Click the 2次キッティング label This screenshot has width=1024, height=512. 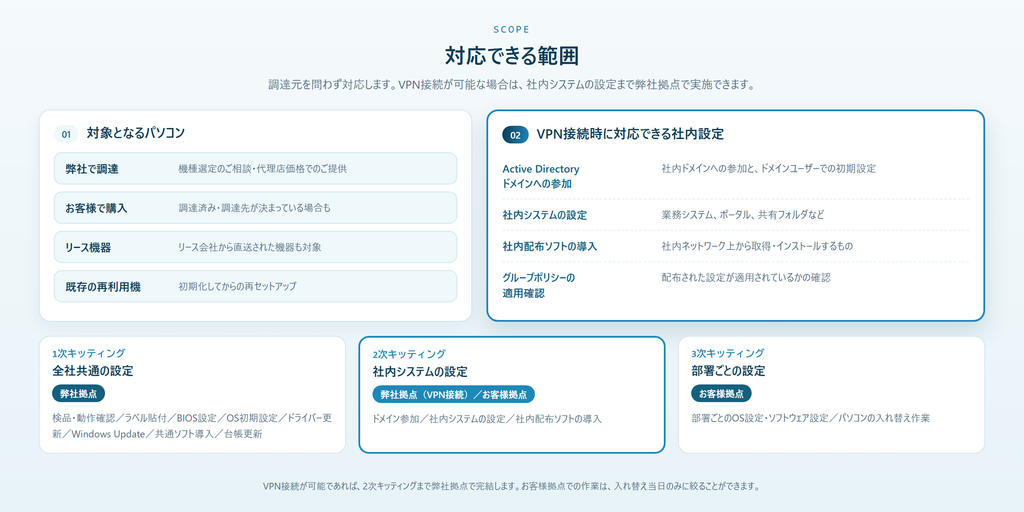click(409, 354)
